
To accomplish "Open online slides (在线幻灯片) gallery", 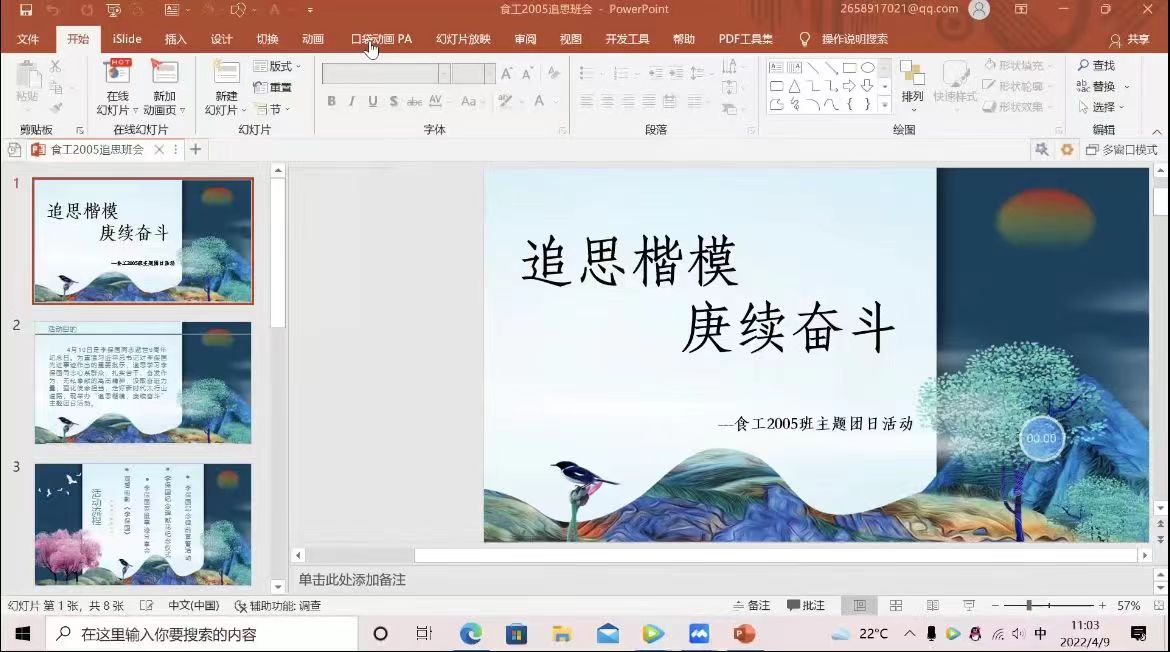I will pyautogui.click(x=117, y=89).
